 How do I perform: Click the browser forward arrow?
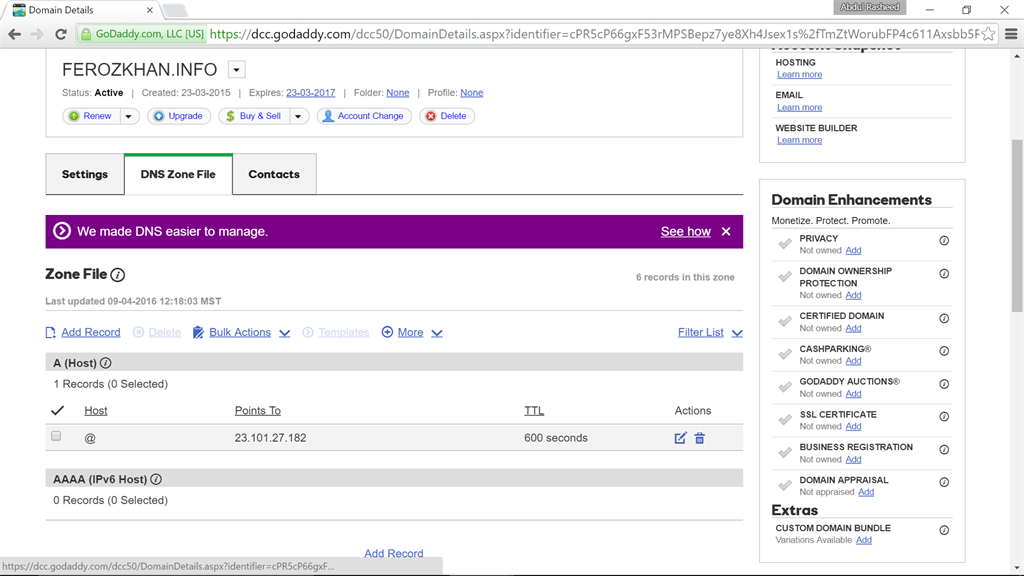pos(37,34)
